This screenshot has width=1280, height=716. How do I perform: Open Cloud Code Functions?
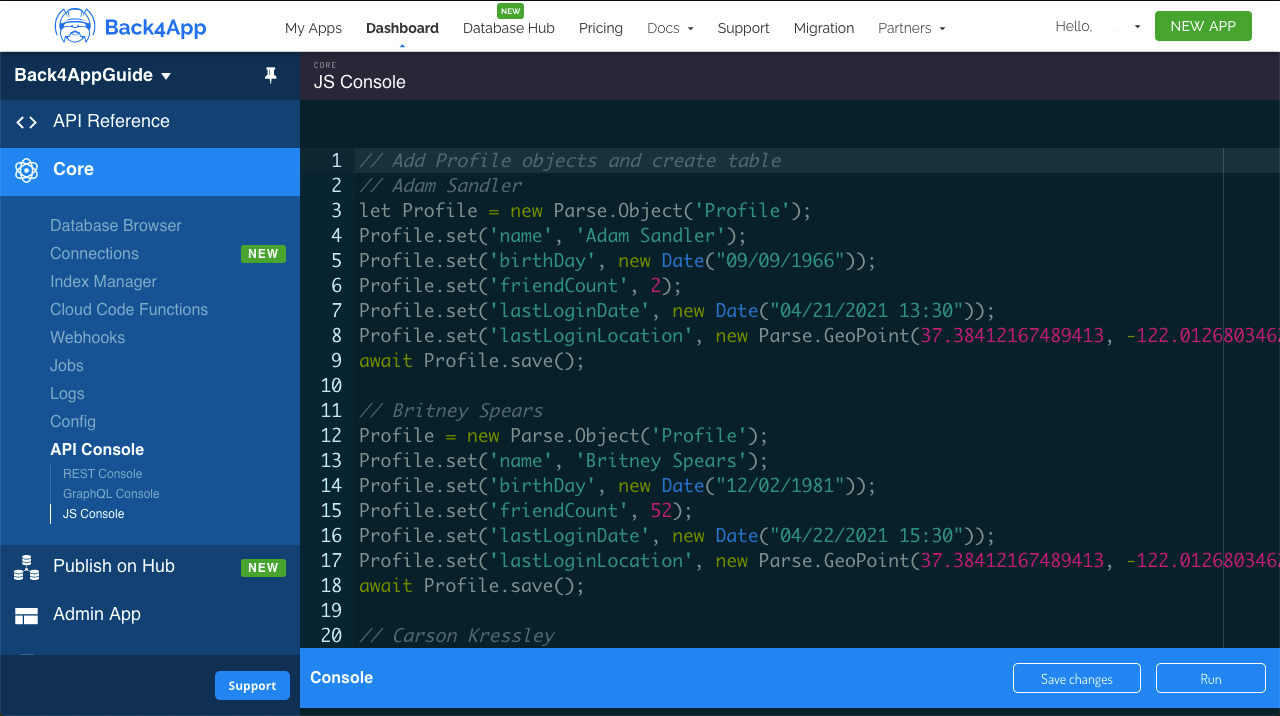click(x=129, y=310)
